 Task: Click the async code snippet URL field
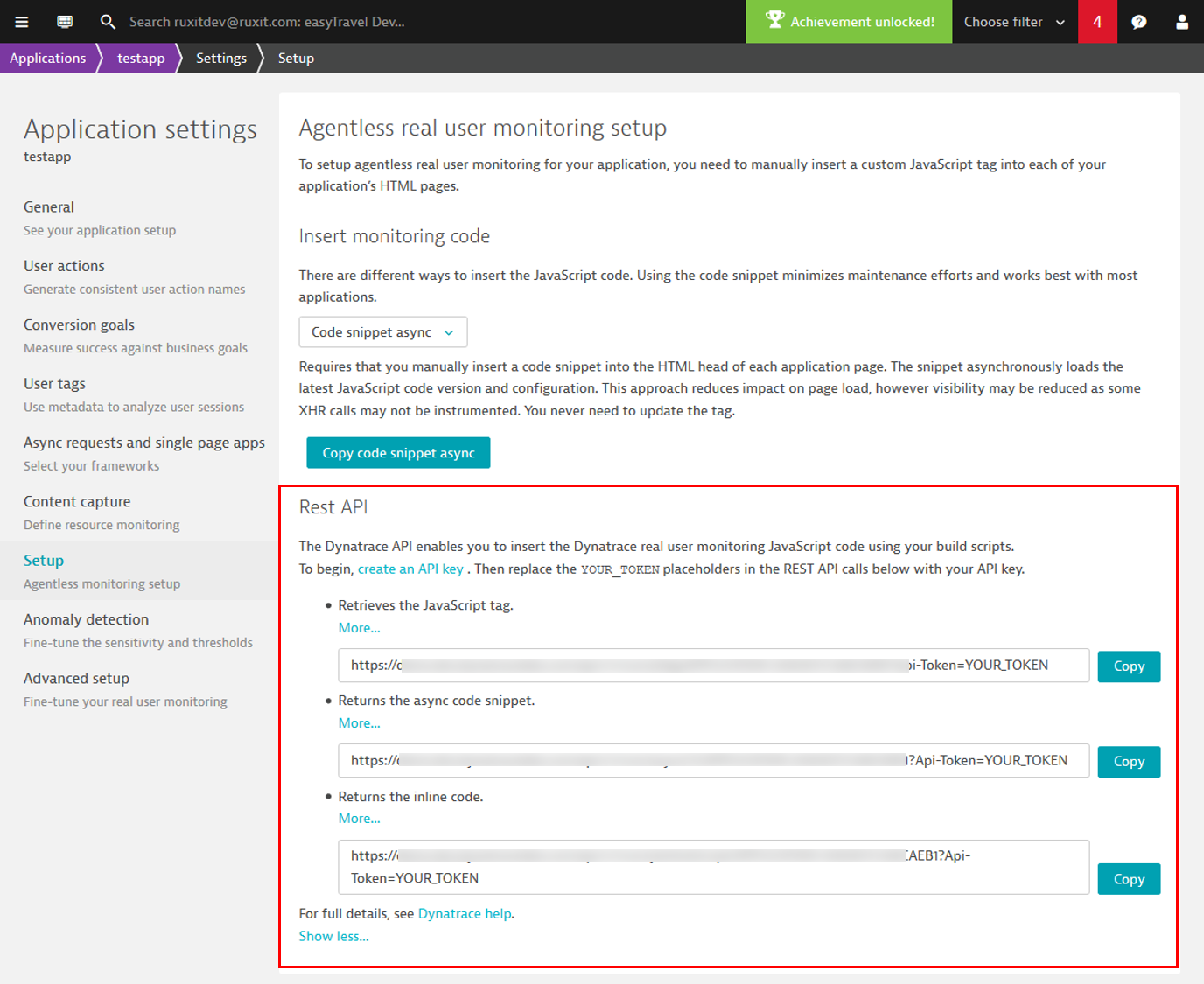click(x=714, y=761)
